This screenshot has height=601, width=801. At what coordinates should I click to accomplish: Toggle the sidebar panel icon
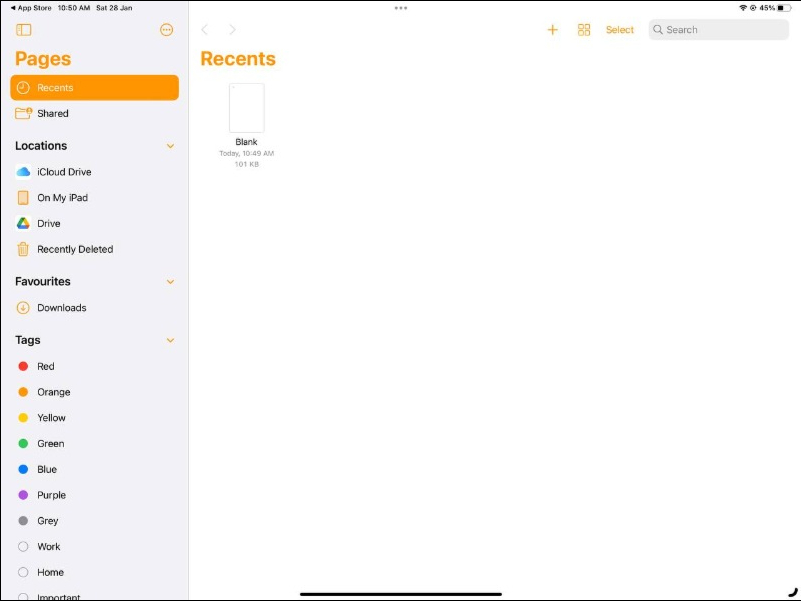pos(23,30)
